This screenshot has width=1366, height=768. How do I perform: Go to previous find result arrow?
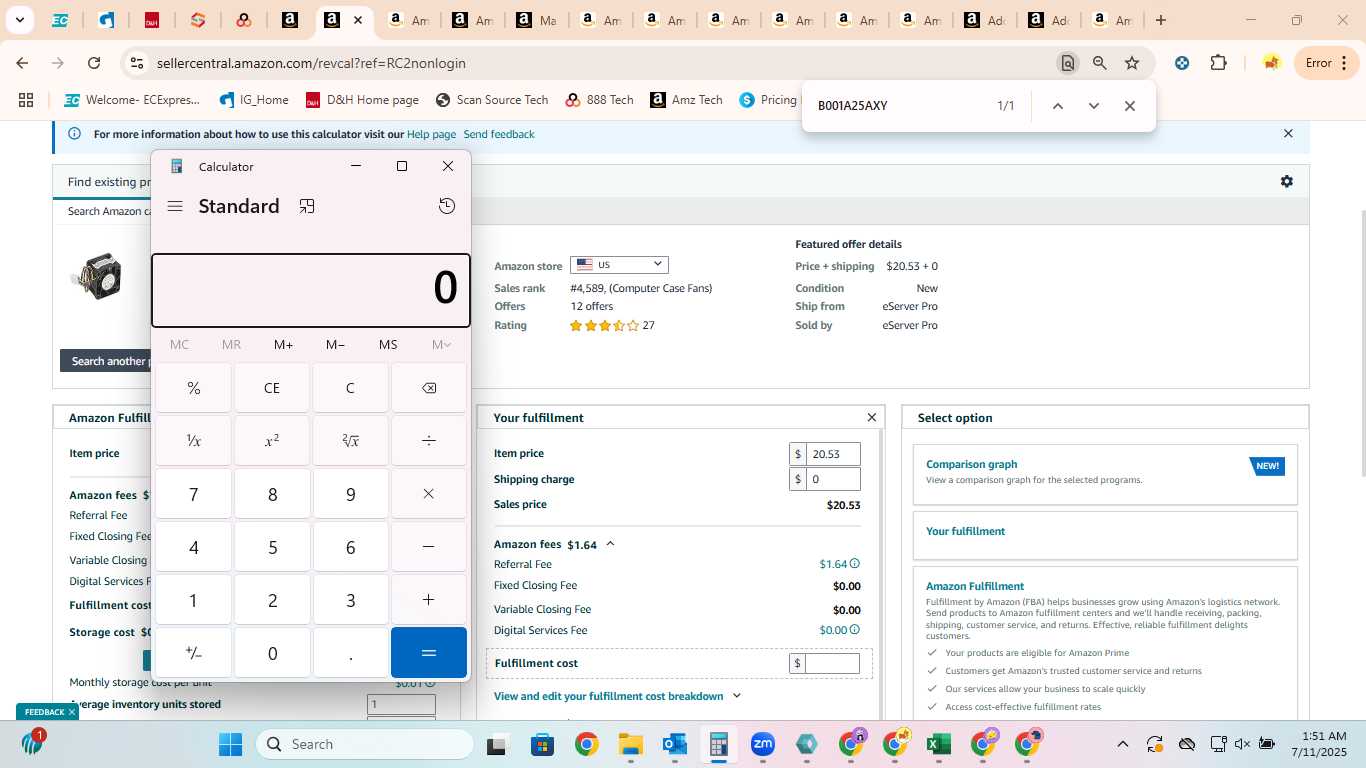(x=1057, y=106)
